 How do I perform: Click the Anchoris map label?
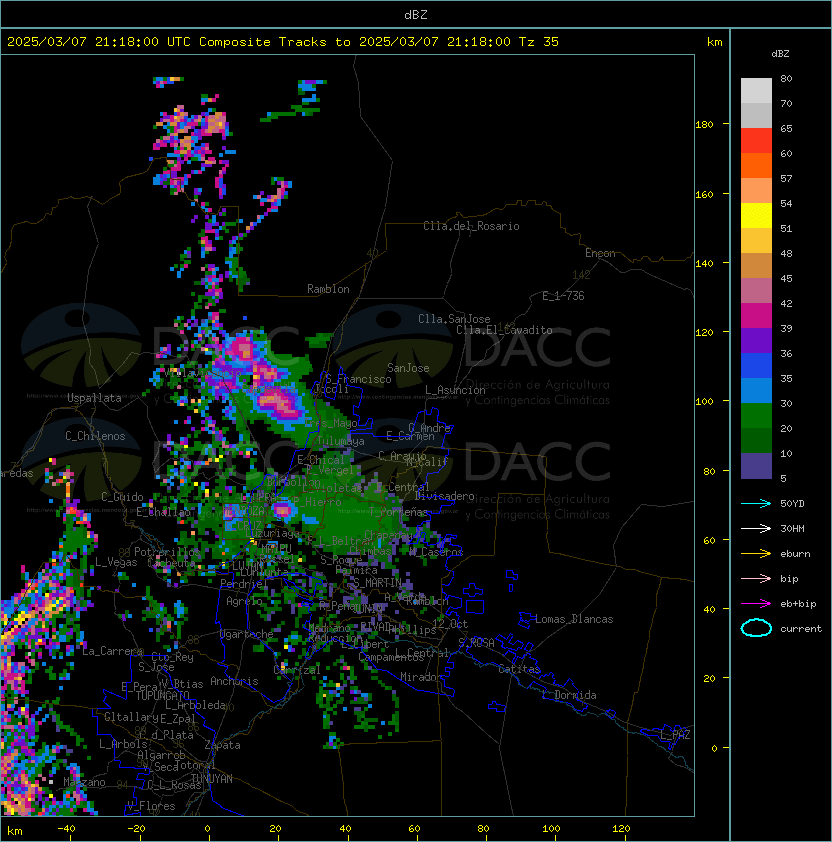(x=234, y=681)
